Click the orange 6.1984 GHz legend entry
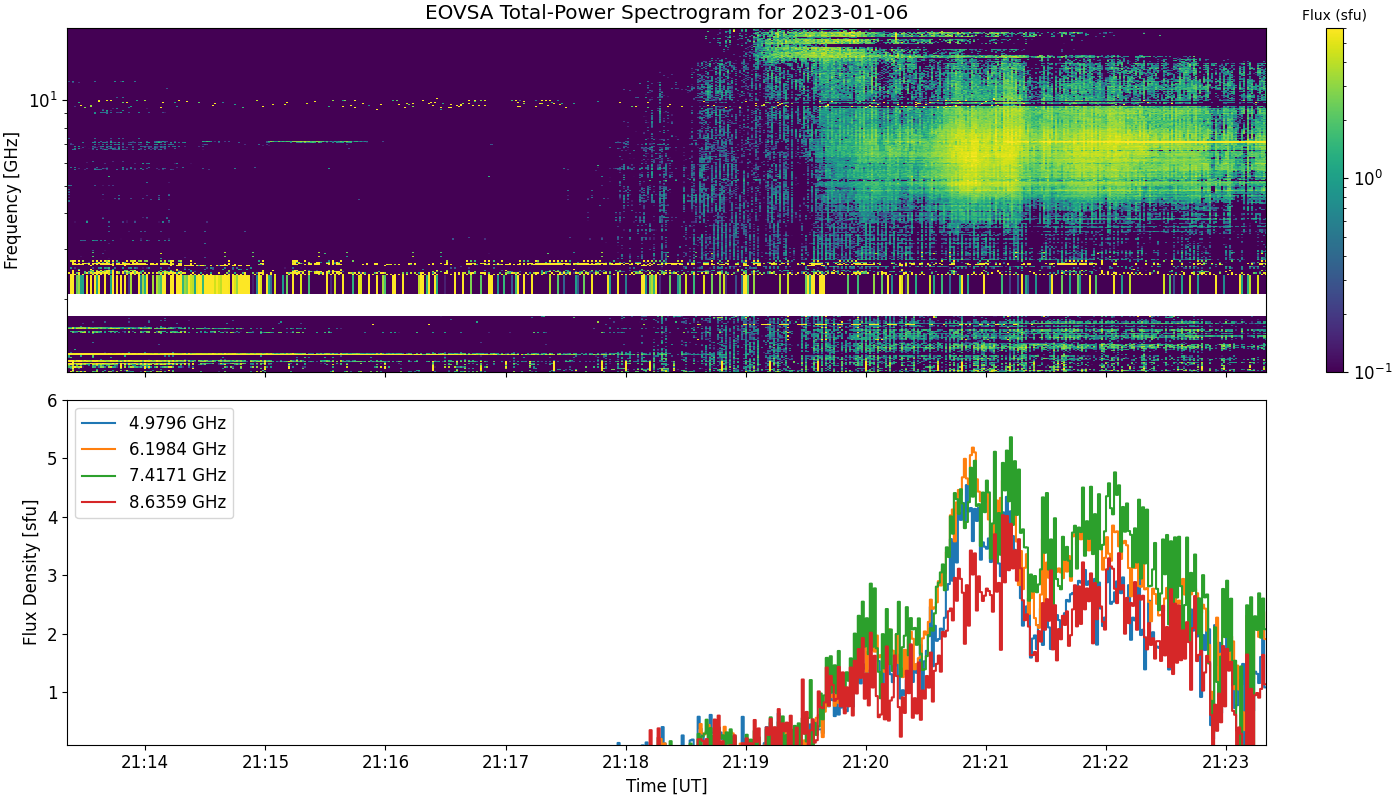This screenshot has height=800, width=1400. tap(155, 449)
